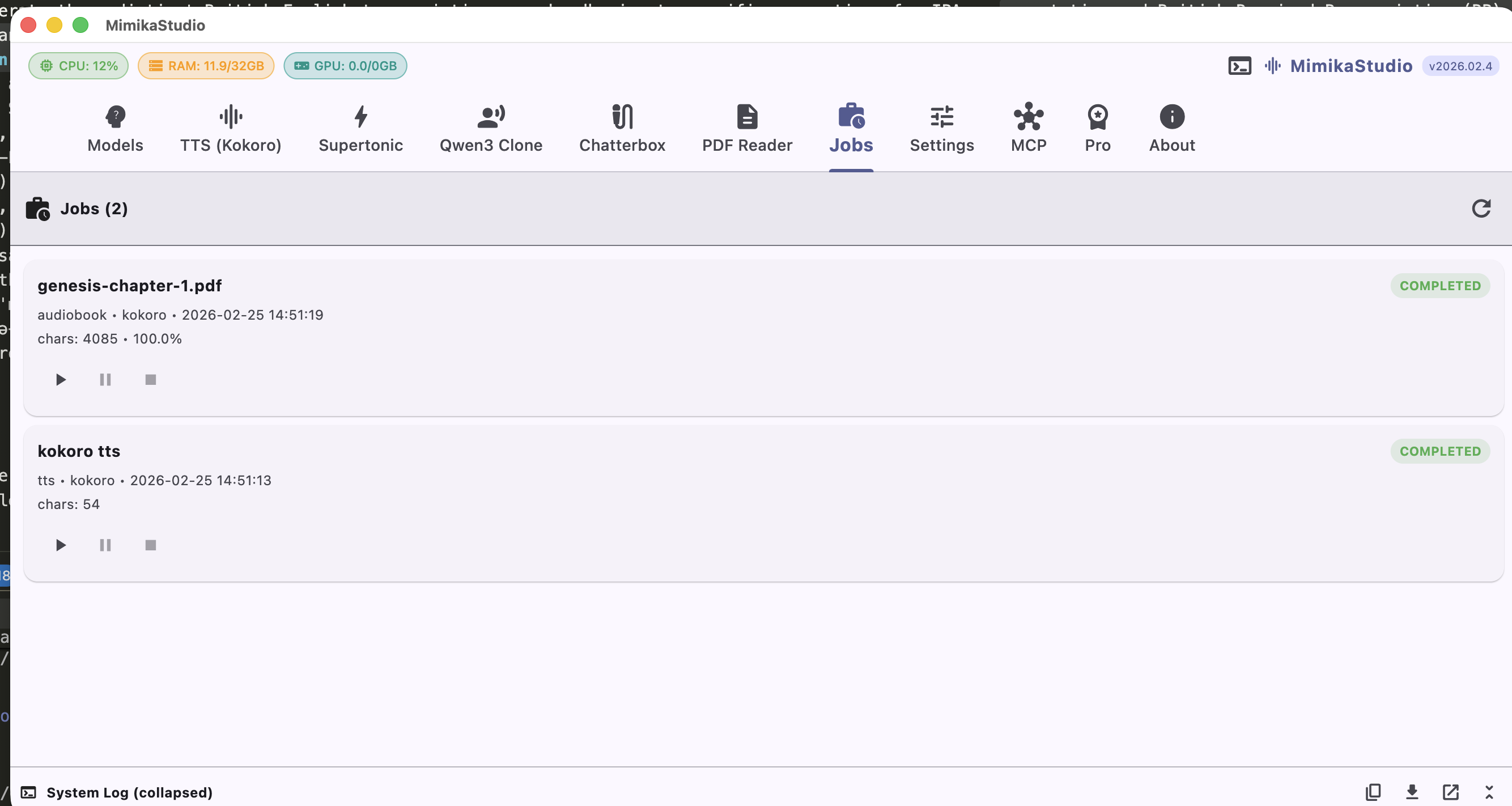Play the genesis-chapter-1.pdf audiobook
The width and height of the screenshot is (1512, 806).
coord(60,380)
